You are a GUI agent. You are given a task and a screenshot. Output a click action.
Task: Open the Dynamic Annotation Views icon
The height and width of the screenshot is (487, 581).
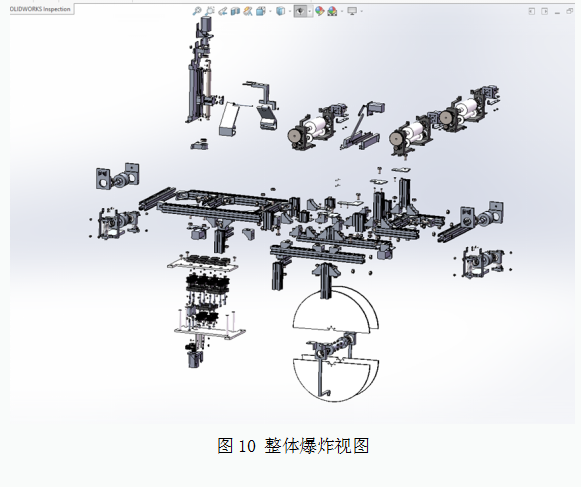248,11
